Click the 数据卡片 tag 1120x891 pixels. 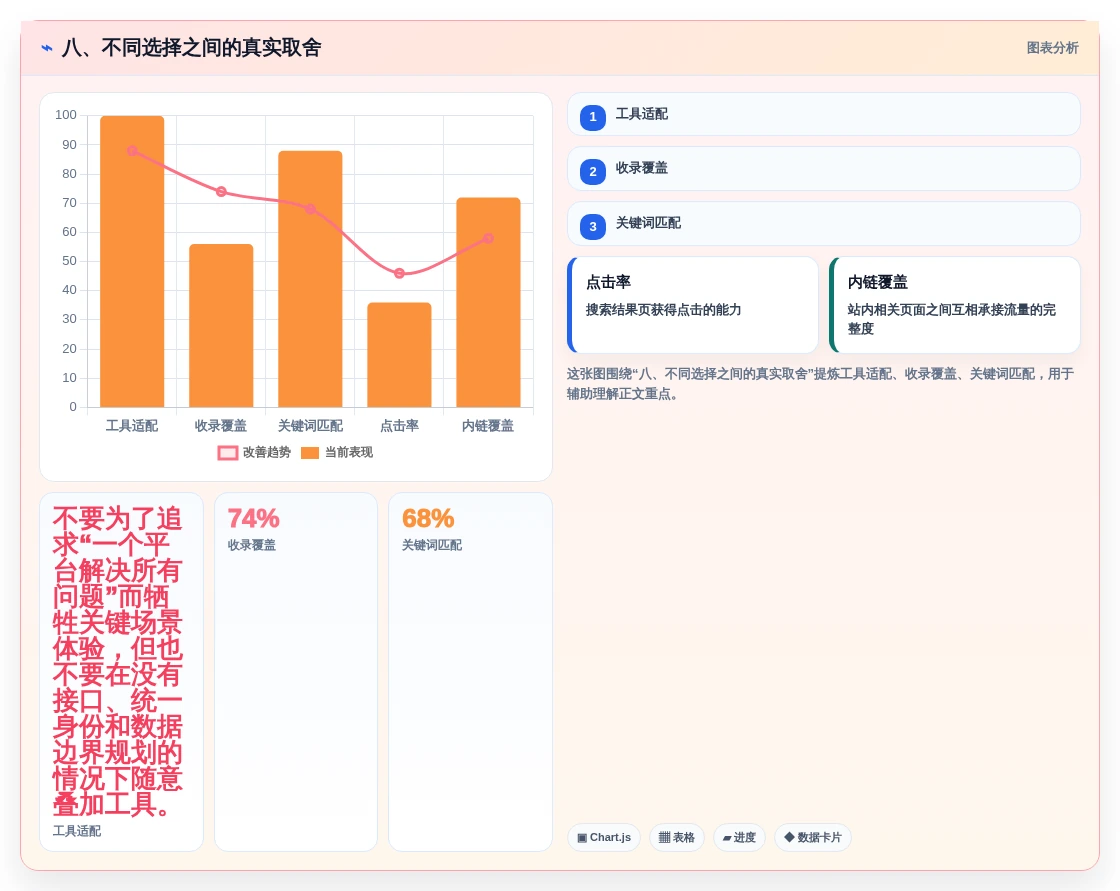point(813,837)
